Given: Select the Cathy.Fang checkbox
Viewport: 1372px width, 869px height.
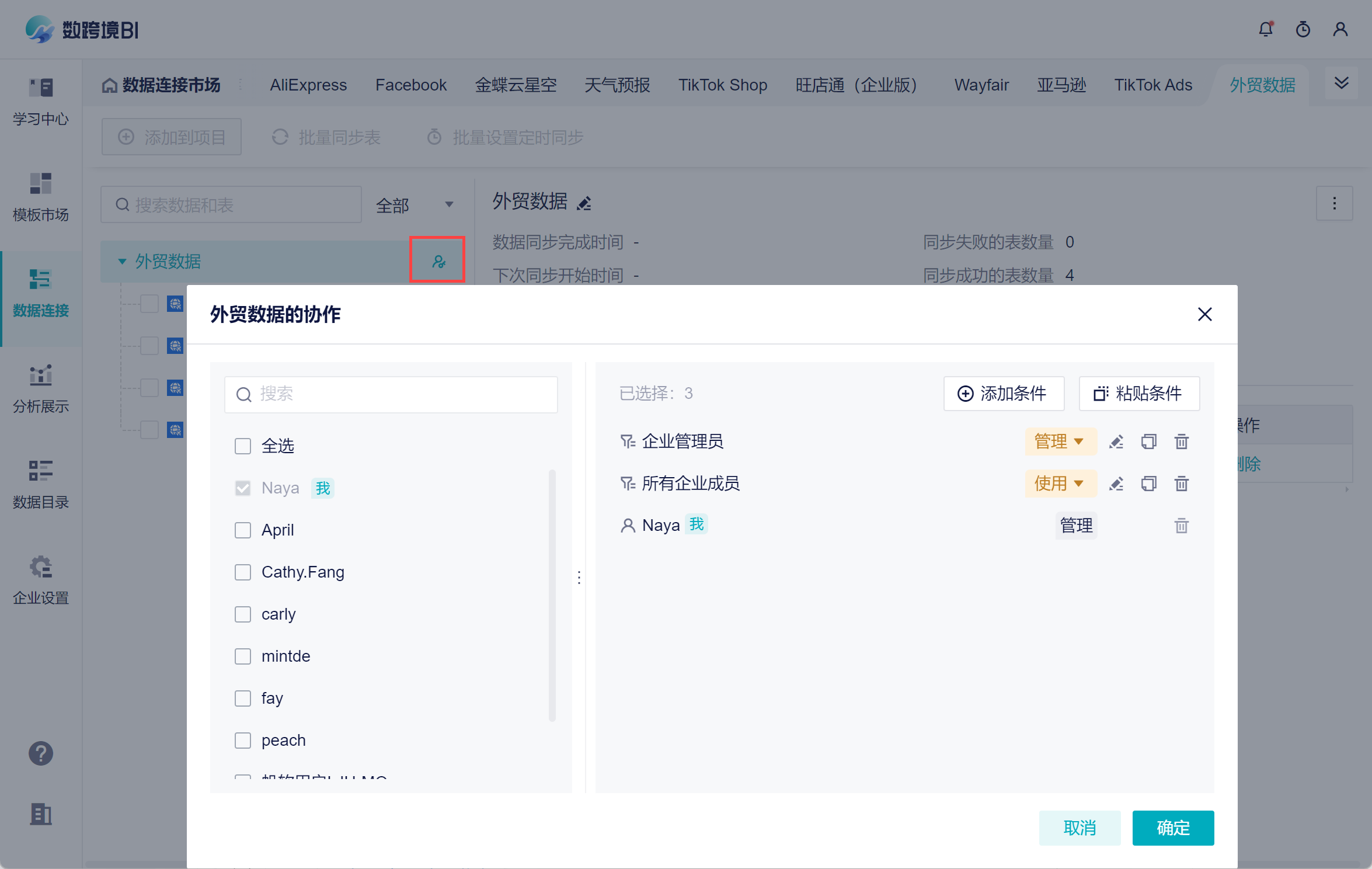Looking at the screenshot, I should pyautogui.click(x=243, y=572).
